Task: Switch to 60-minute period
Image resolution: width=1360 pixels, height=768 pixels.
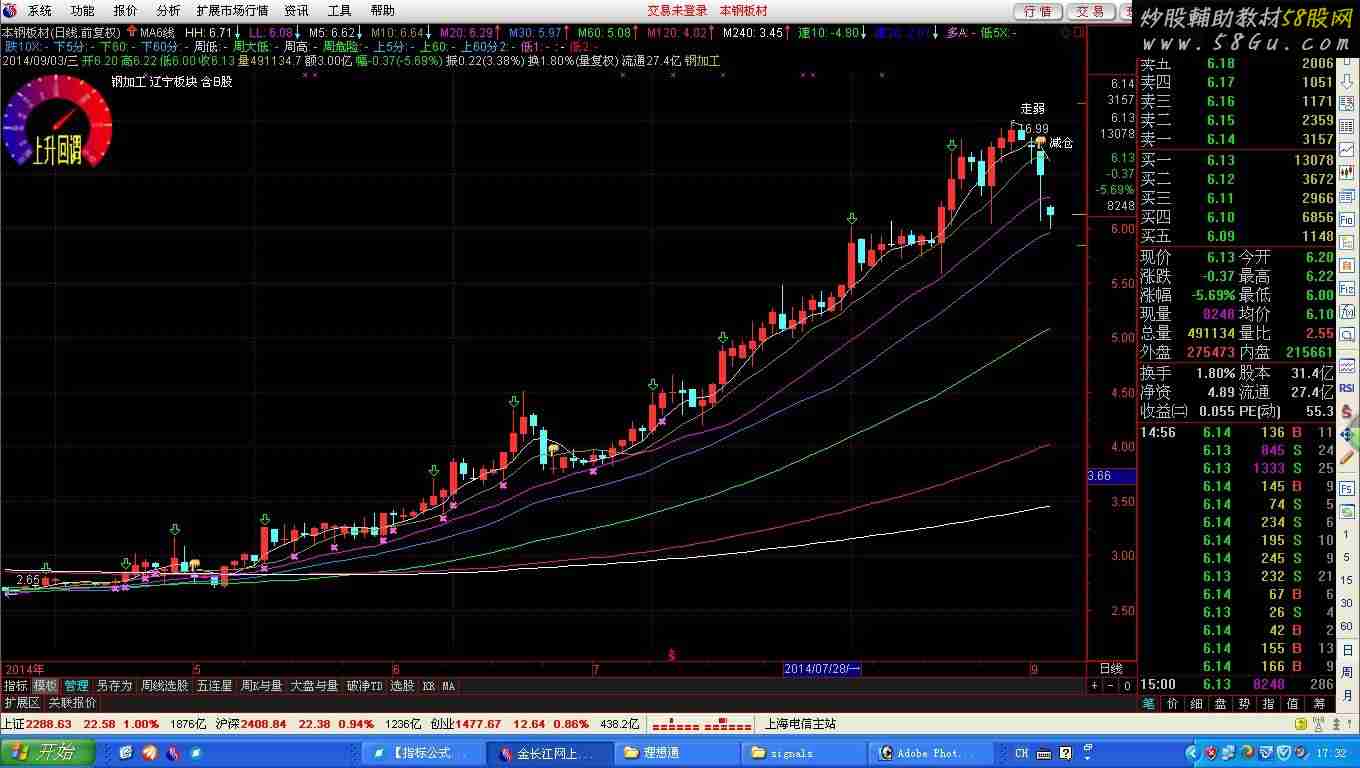Action: pyautogui.click(x=1347, y=626)
